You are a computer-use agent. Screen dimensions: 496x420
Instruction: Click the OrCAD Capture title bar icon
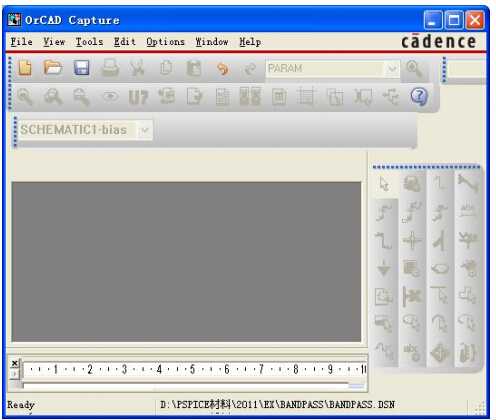click(15, 20)
